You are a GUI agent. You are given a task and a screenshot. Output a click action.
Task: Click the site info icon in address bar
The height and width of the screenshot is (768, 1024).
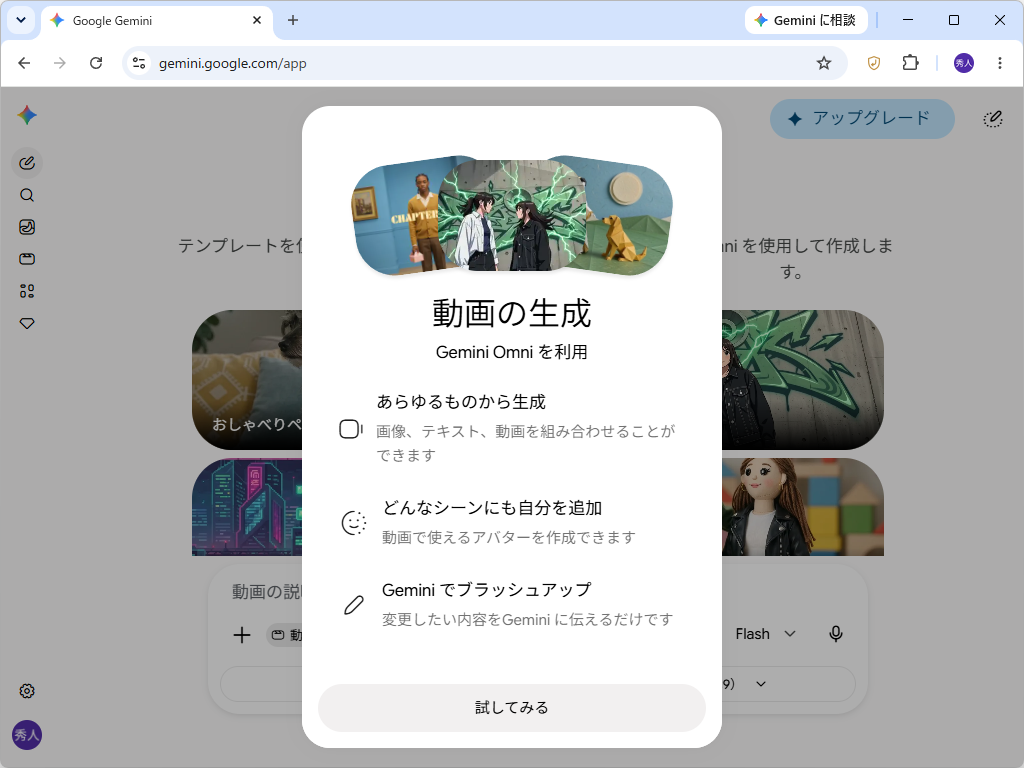tap(138, 63)
